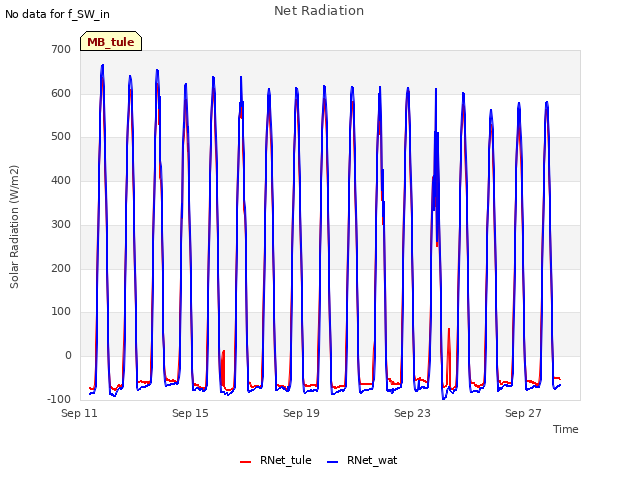Viewport: 640px width, 480px height.
Task: Click the Net Radiation chart title
Action: coord(319,11)
